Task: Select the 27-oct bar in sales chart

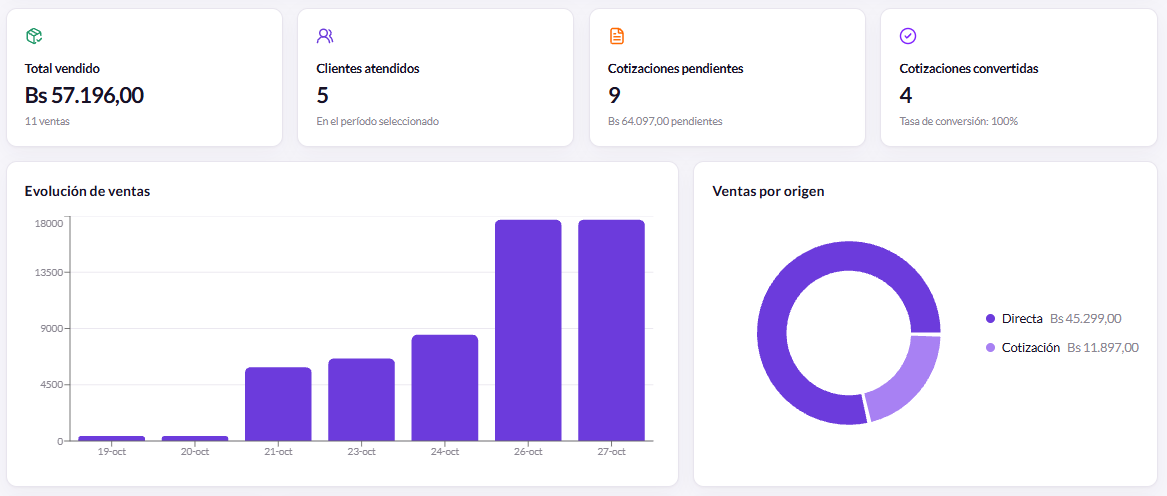Action: click(x=612, y=331)
